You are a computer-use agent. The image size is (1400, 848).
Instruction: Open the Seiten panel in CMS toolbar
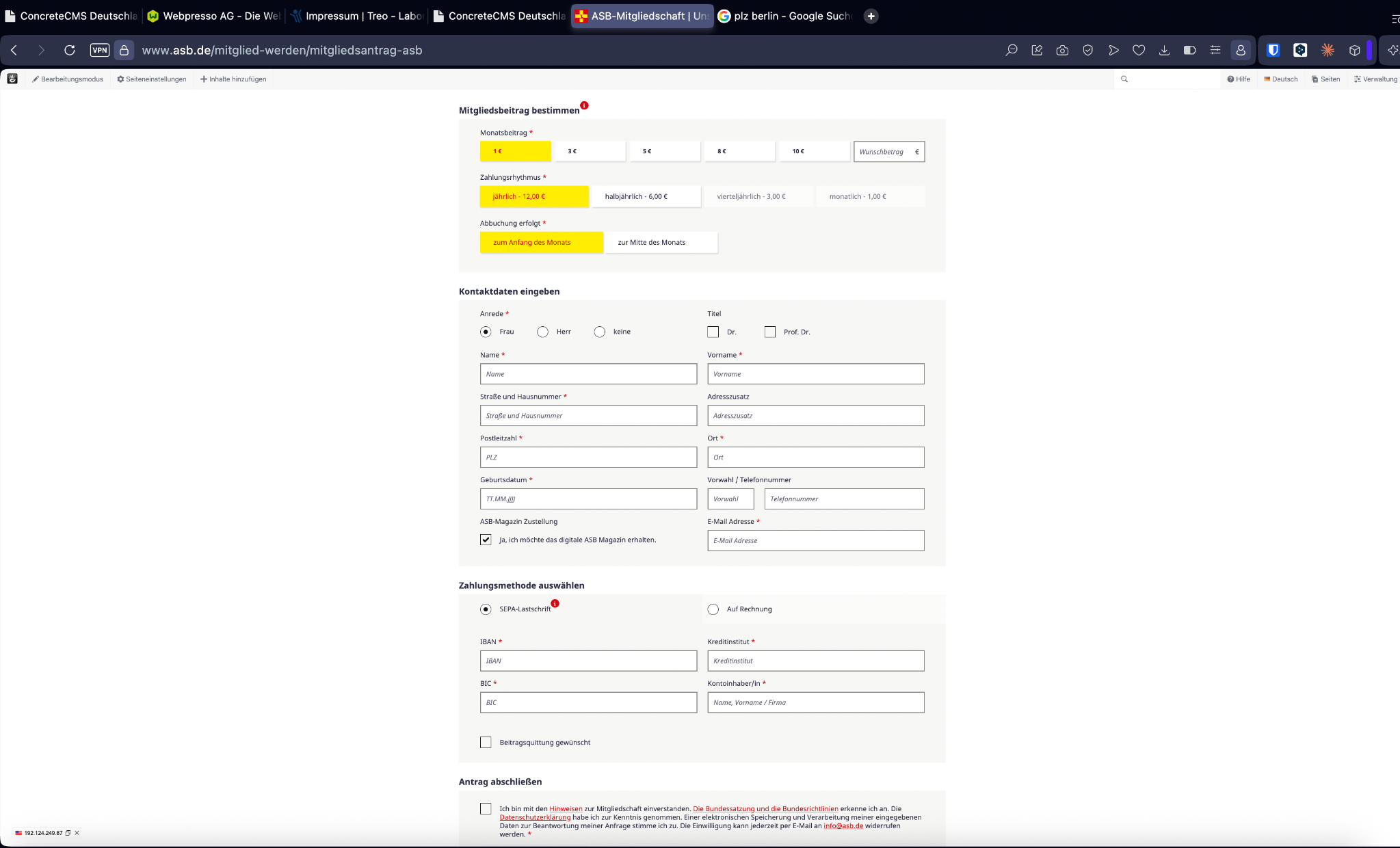tap(1325, 79)
